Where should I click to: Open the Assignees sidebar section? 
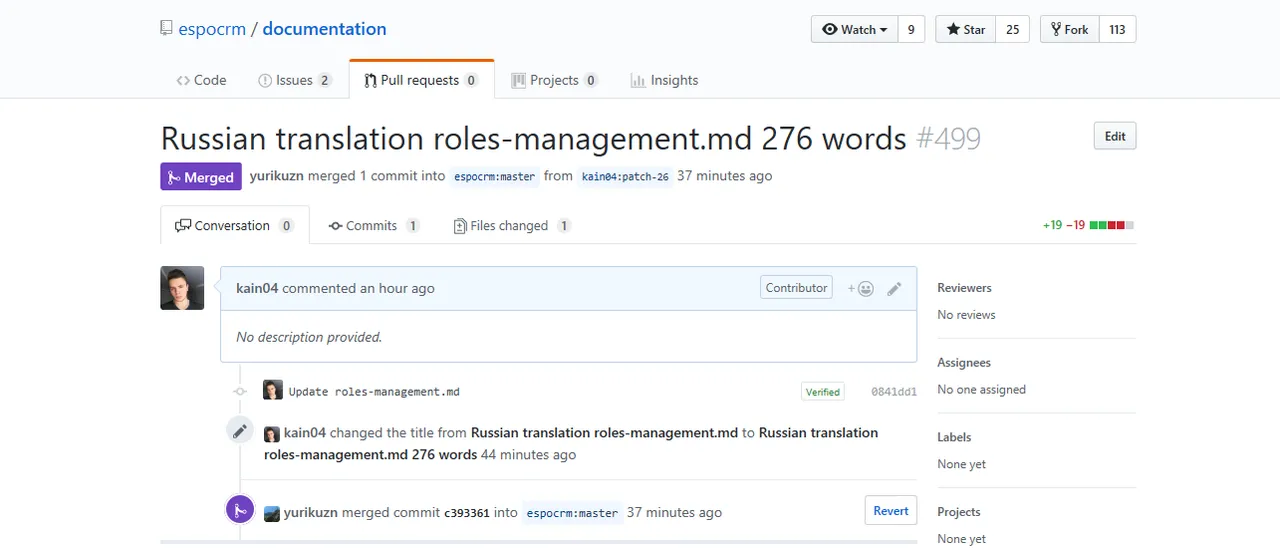pyautogui.click(x=964, y=363)
